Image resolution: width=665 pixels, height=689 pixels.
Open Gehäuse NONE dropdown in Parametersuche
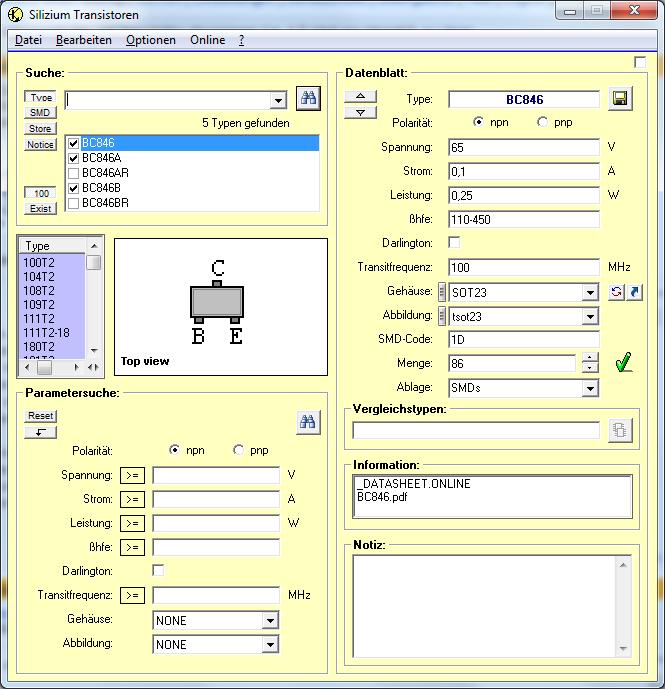pos(270,620)
